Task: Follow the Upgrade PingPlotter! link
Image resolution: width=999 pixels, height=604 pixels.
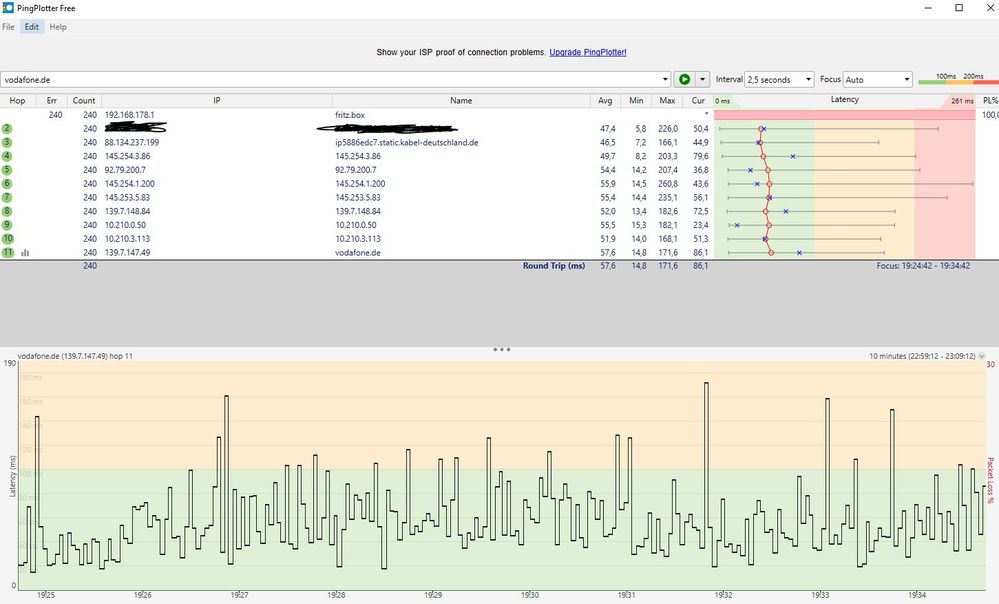Action: [587, 52]
